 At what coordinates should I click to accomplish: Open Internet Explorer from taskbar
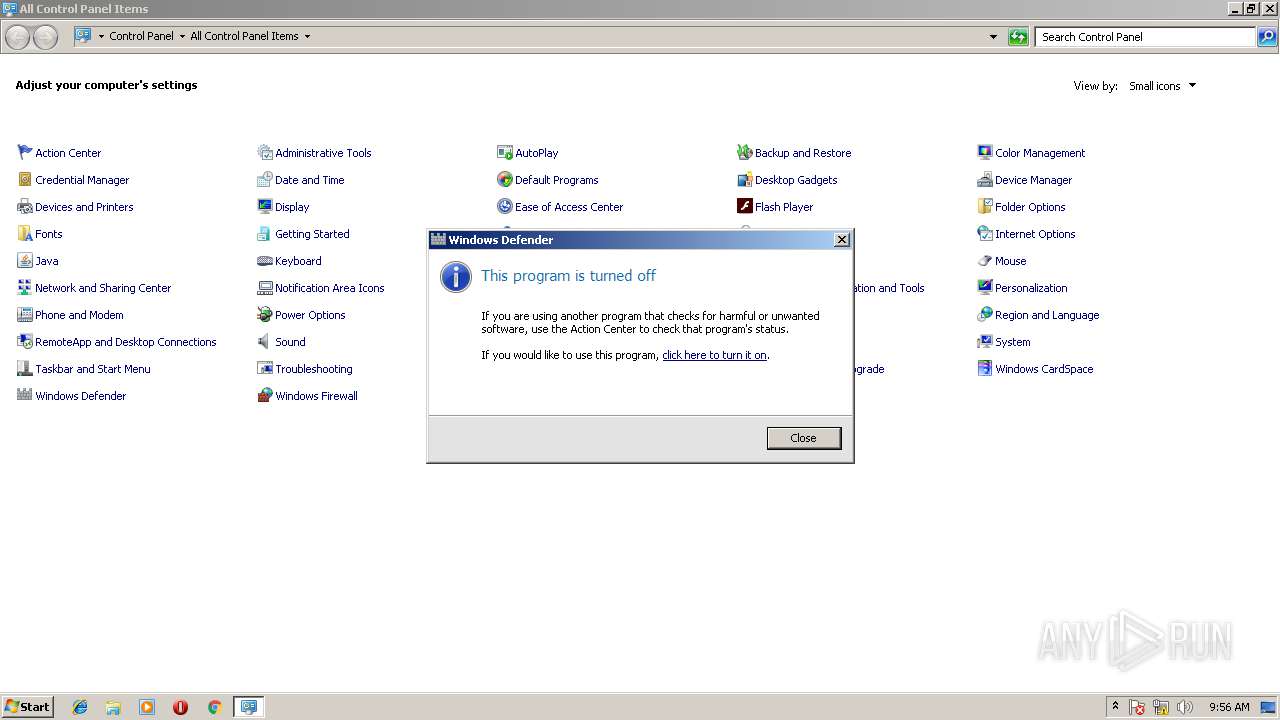(80, 707)
